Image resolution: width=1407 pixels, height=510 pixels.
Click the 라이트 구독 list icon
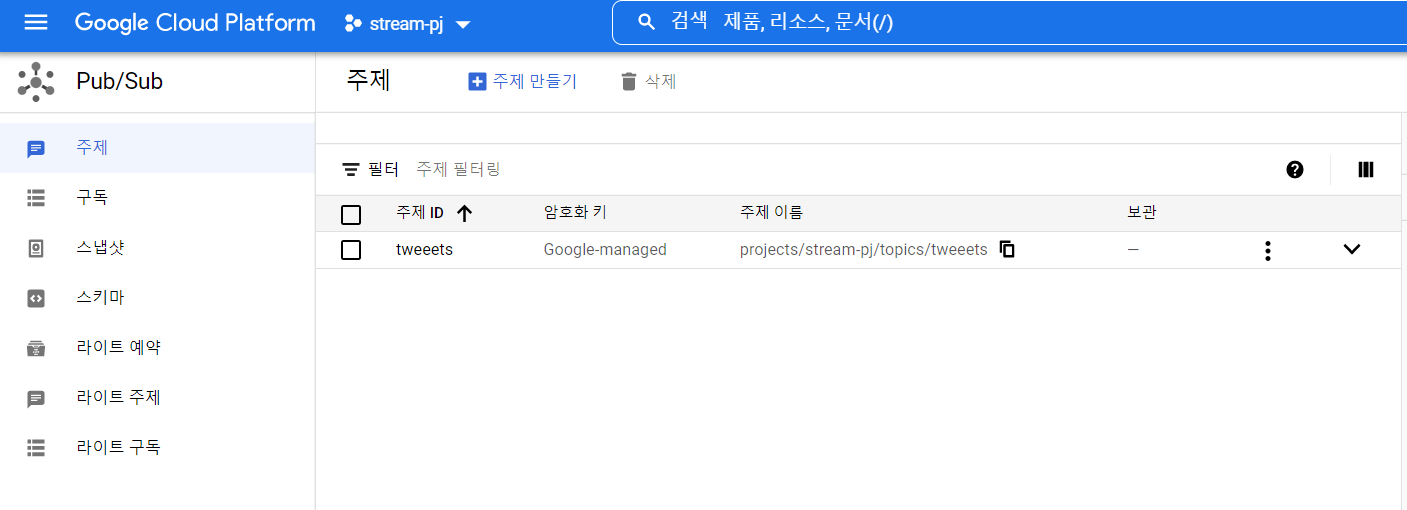click(36, 448)
